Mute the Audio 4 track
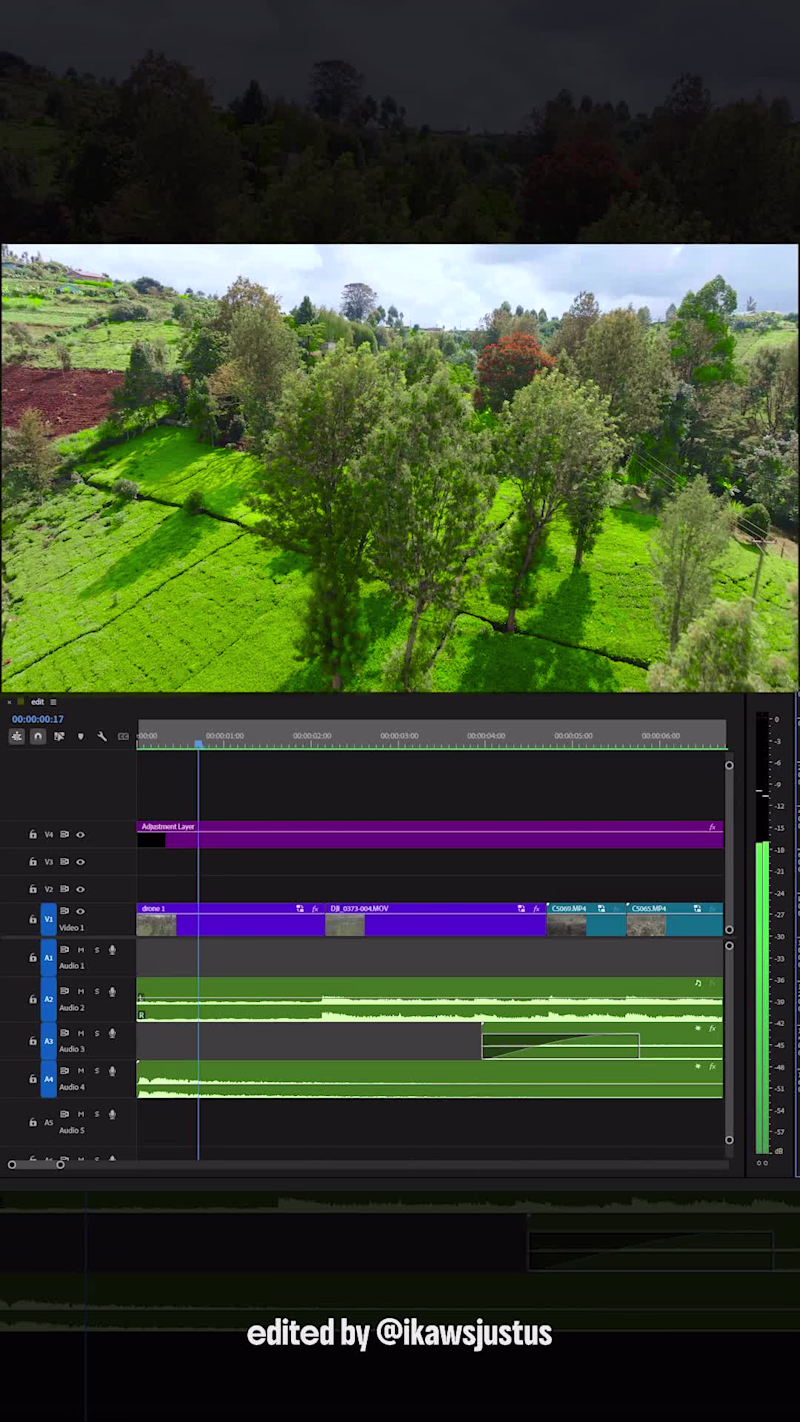800x1422 pixels. point(81,1071)
